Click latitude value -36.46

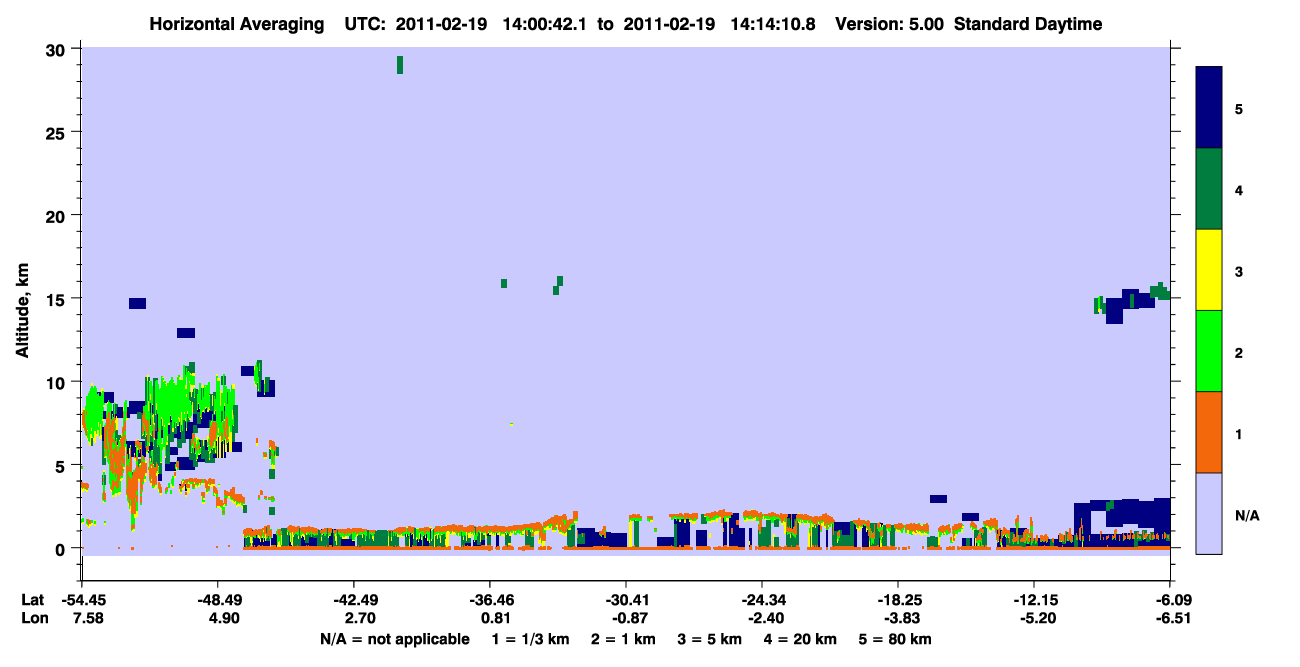pyautogui.click(x=489, y=600)
